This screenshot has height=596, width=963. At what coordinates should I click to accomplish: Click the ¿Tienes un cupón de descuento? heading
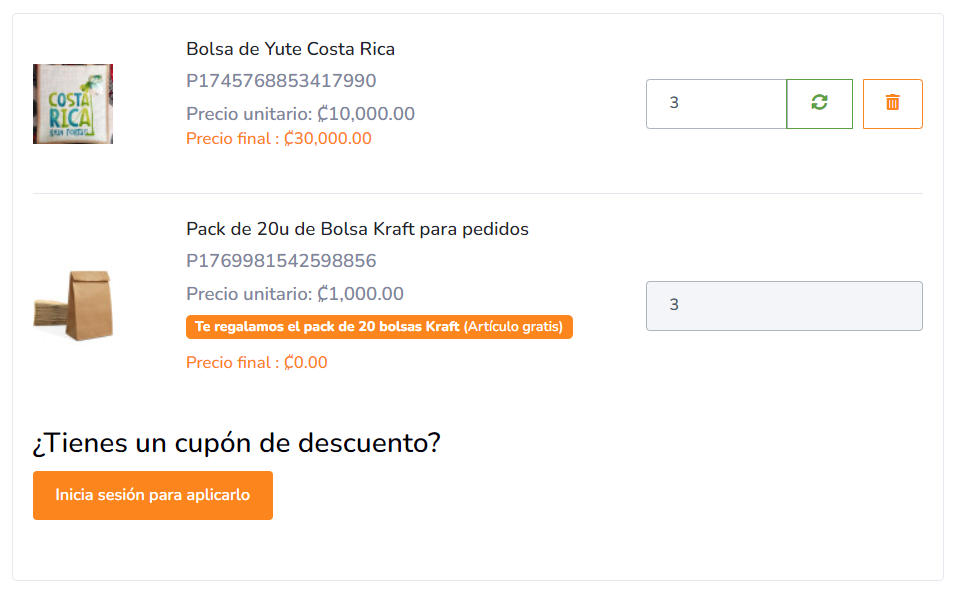pyautogui.click(x=236, y=442)
